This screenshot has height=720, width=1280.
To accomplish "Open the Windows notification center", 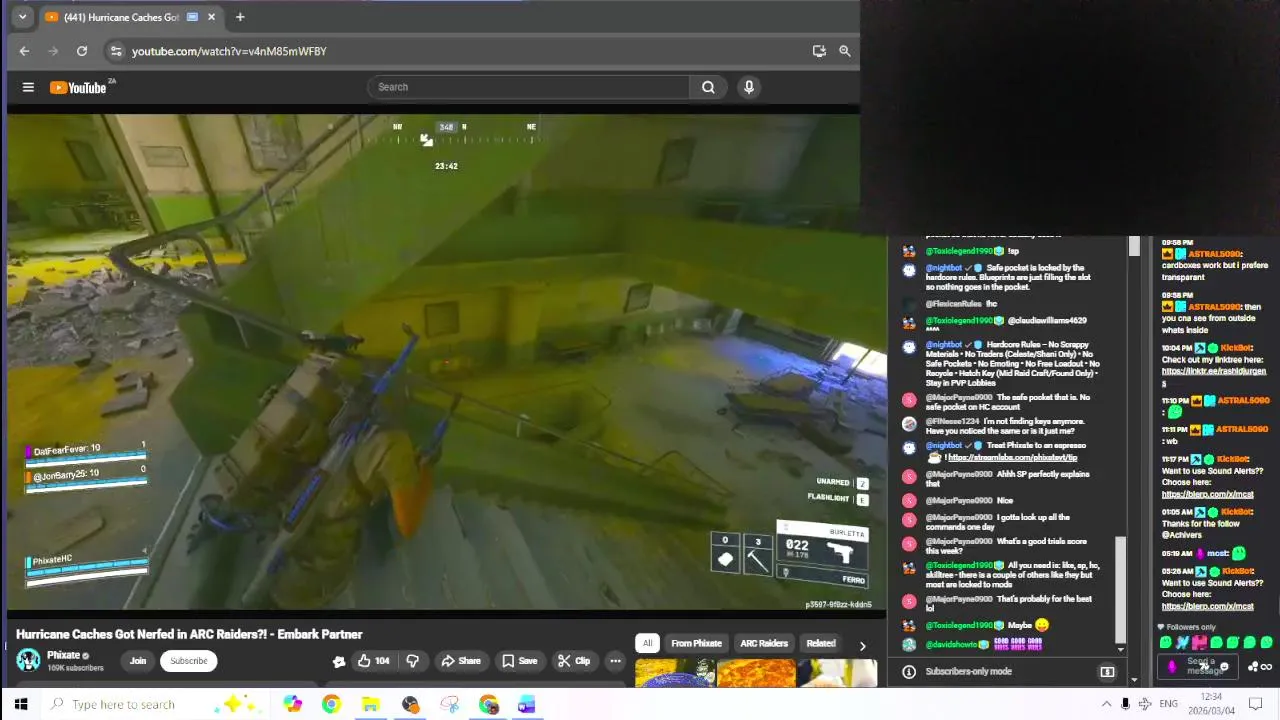I will pos(1257,704).
